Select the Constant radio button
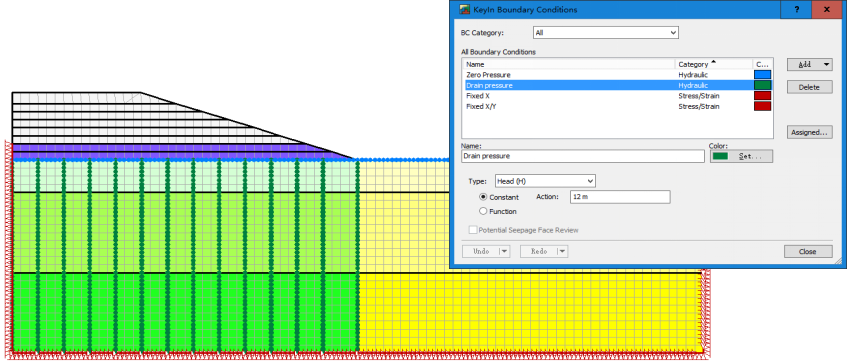 pyautogui.click(x=483, y=197)
